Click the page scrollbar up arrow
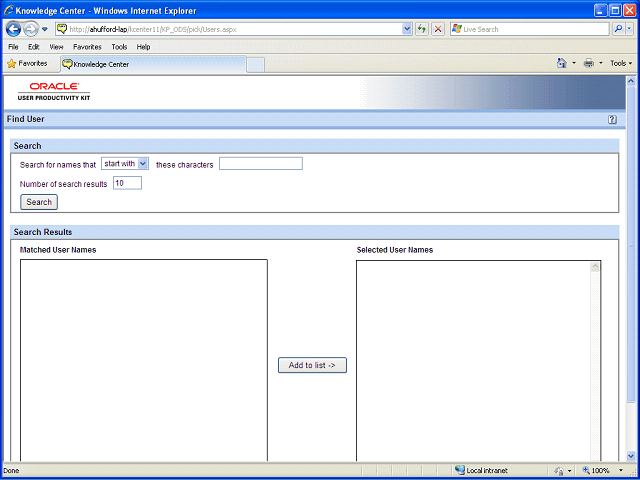The width and height of the screenshot is (640, 480). (x=631, y=81)
